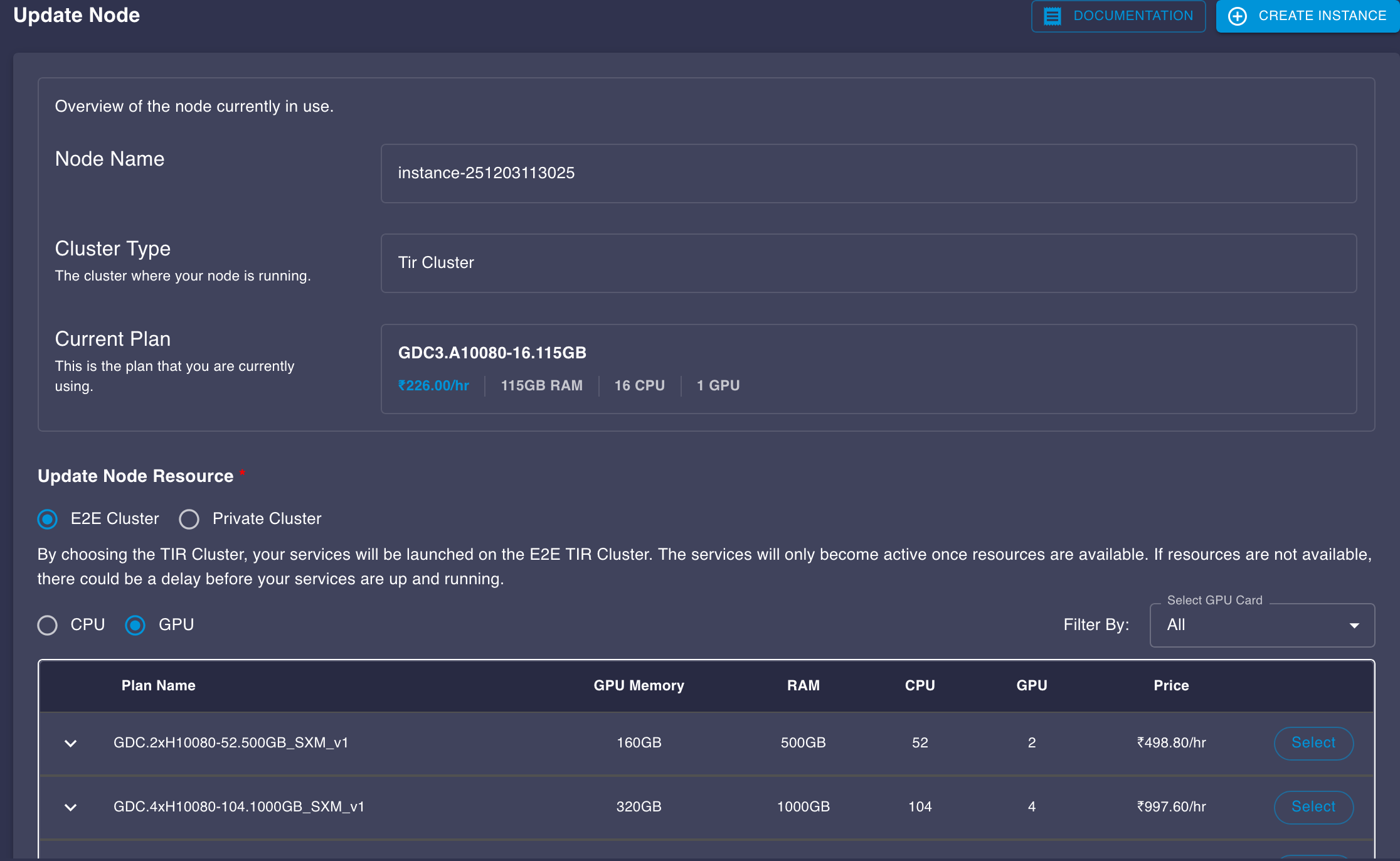
Task: Click the Node Name input field
Action: [x=868, y=173]
